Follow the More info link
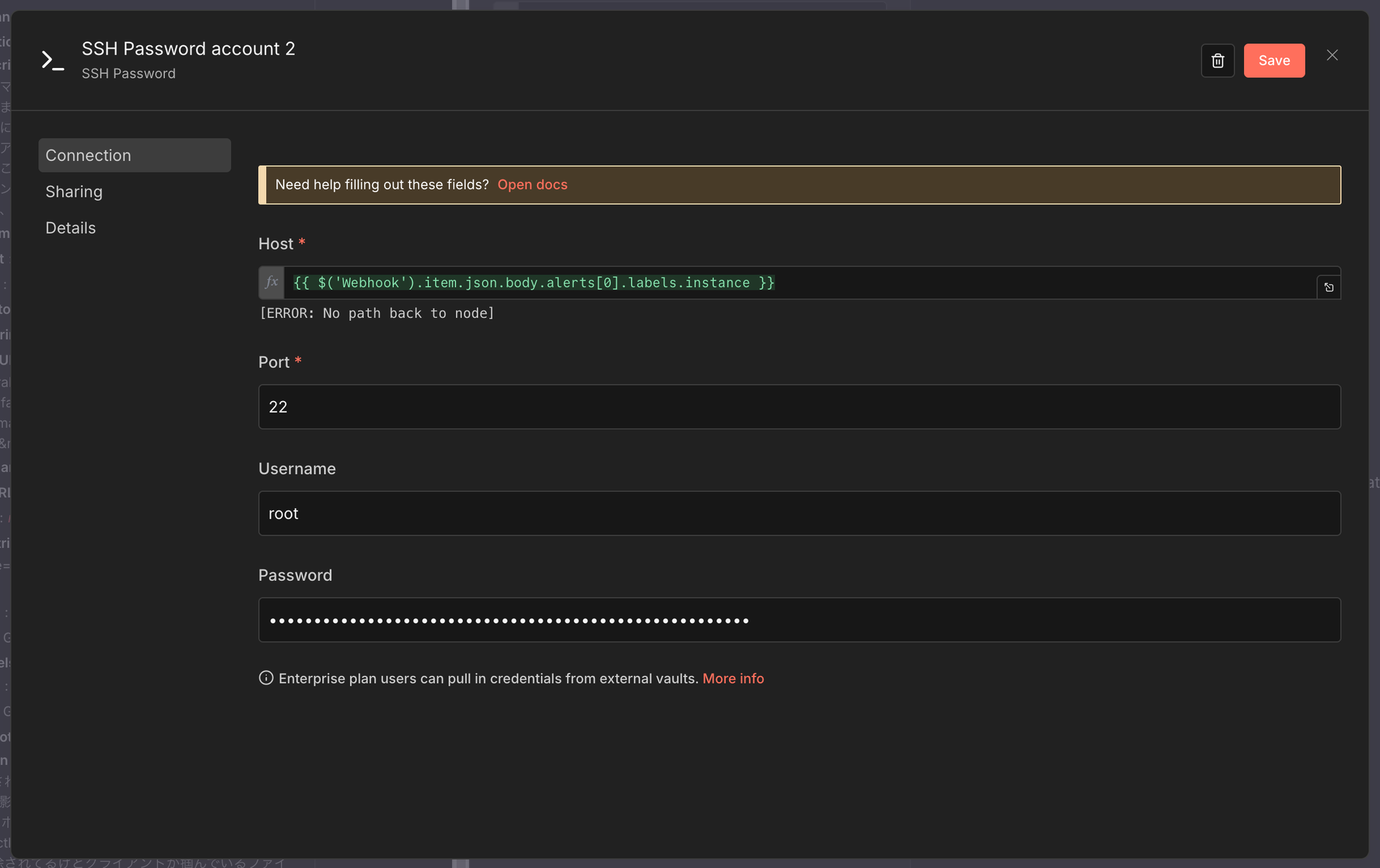 pyautogui.click(x=732, y=679)
